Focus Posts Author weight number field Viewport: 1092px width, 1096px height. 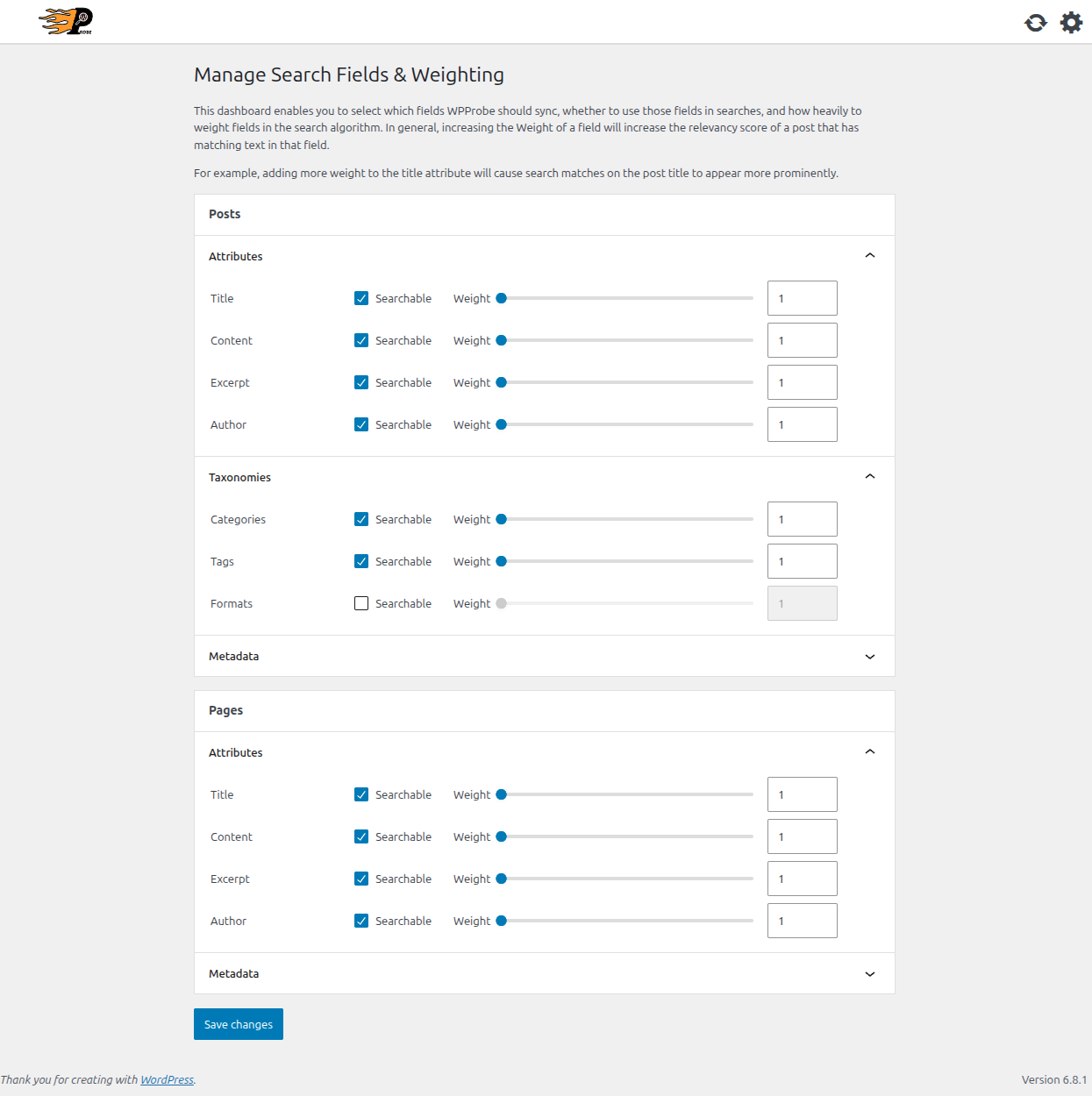tap(803, 424)
